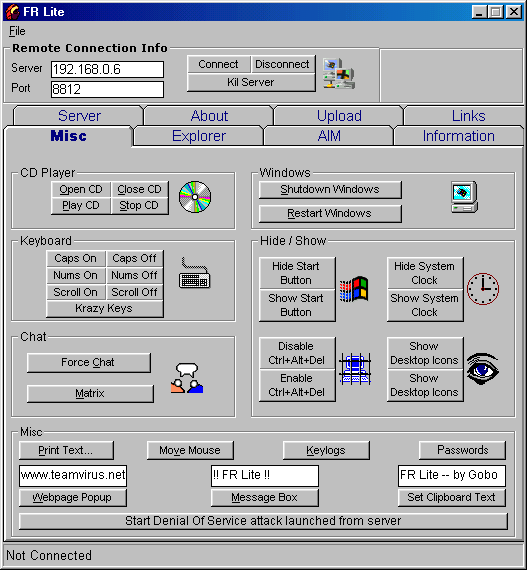This screenshot has width=527, height=570.
Task: Click the rainbow CD disc icon
Action: tap(195, 197)
